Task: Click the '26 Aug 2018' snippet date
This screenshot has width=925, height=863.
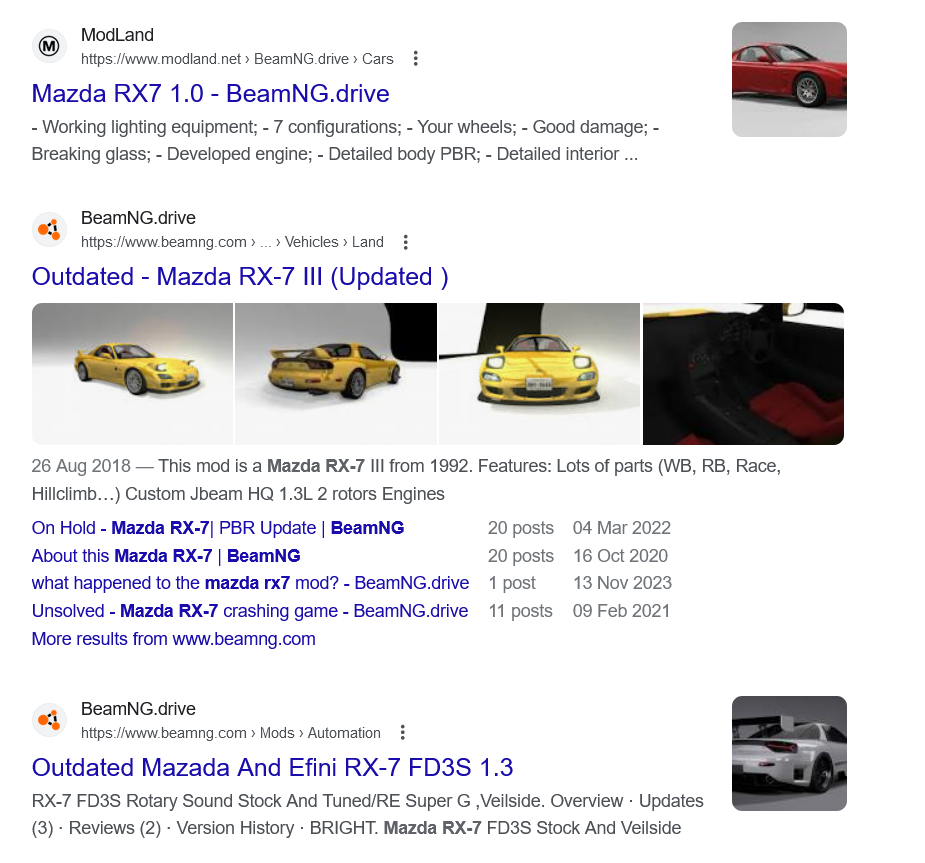Action: (81, 466)
